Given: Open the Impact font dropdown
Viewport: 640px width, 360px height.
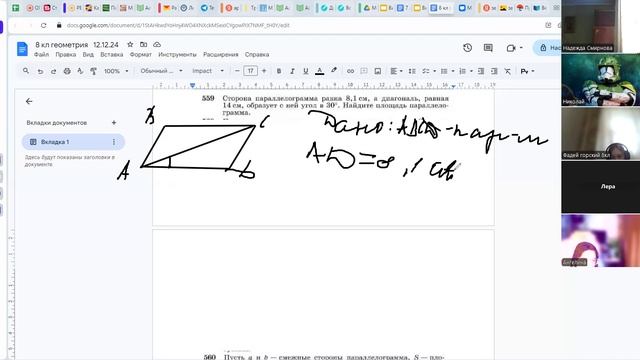Looking at the screenshot, I should pyautogui.click(x=208, y=71).
